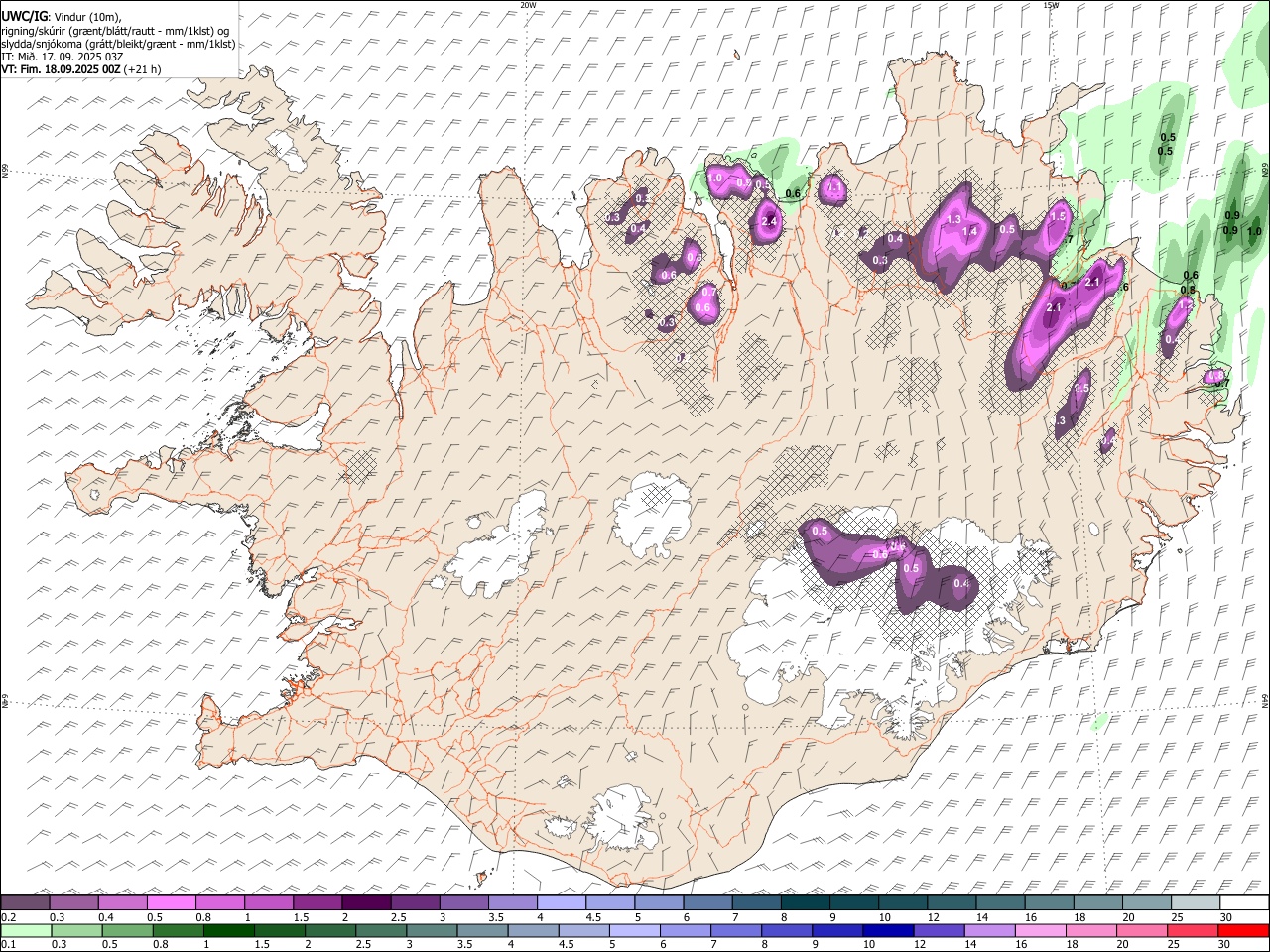Select the '30' label under the white snow swatch

pos(1227,917)
